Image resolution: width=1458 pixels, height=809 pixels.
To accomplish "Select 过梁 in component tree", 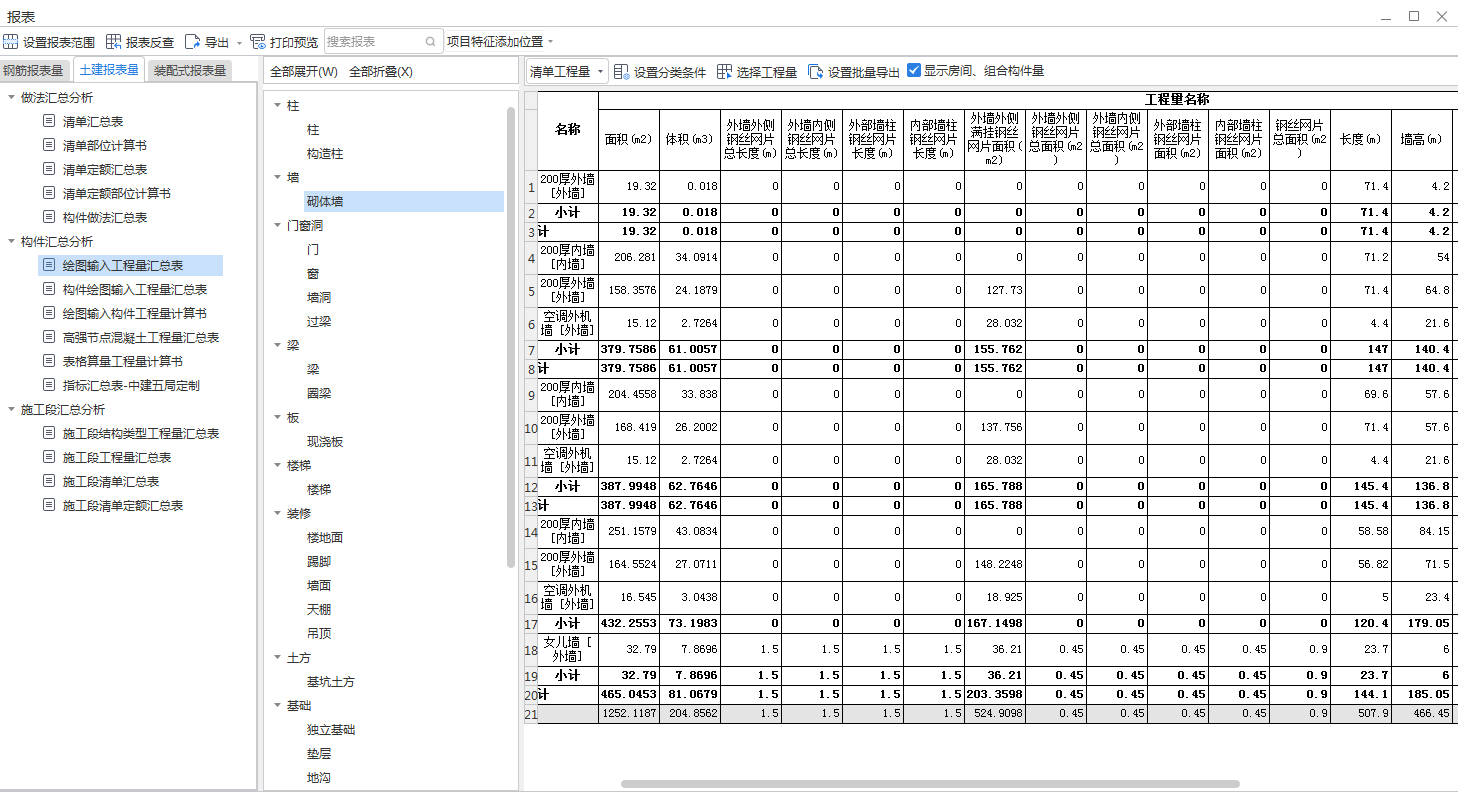I will pyautogui.click(x=319, y=321).
